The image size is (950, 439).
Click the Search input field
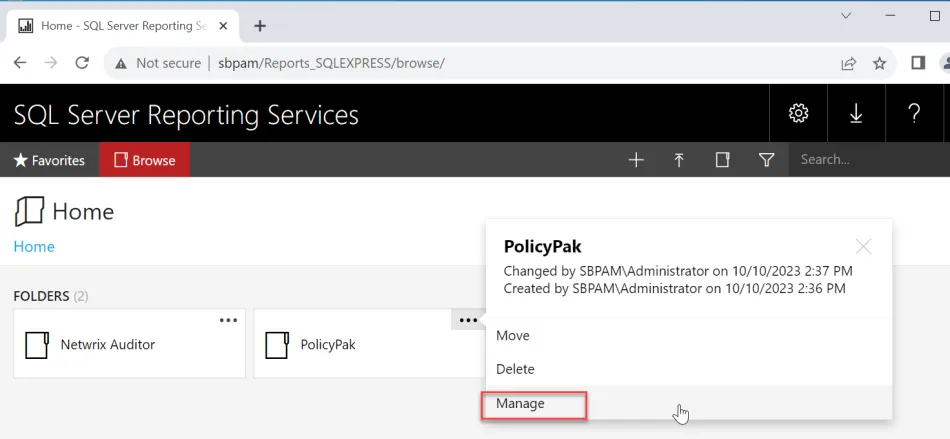(869, 160)
